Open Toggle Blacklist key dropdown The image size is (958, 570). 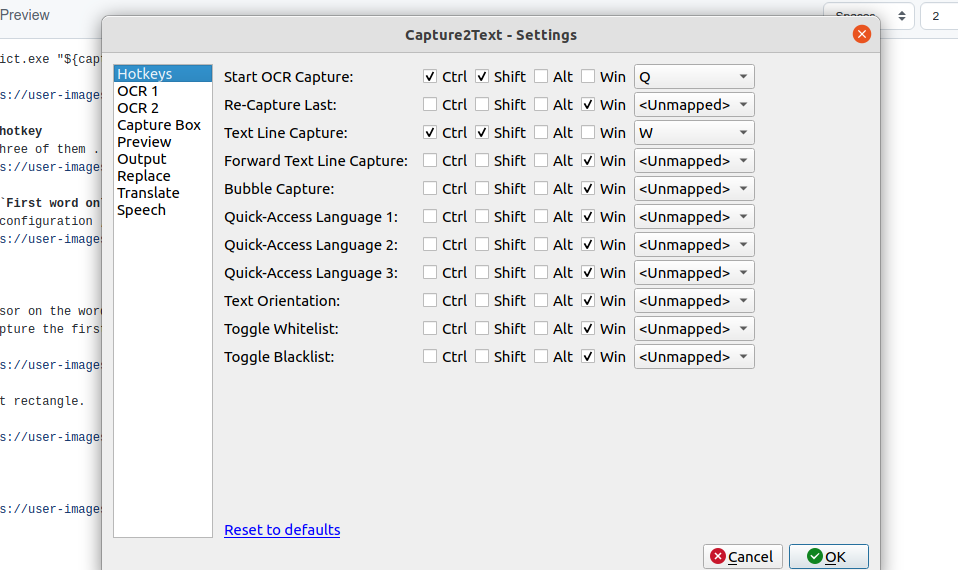(694, 357)
